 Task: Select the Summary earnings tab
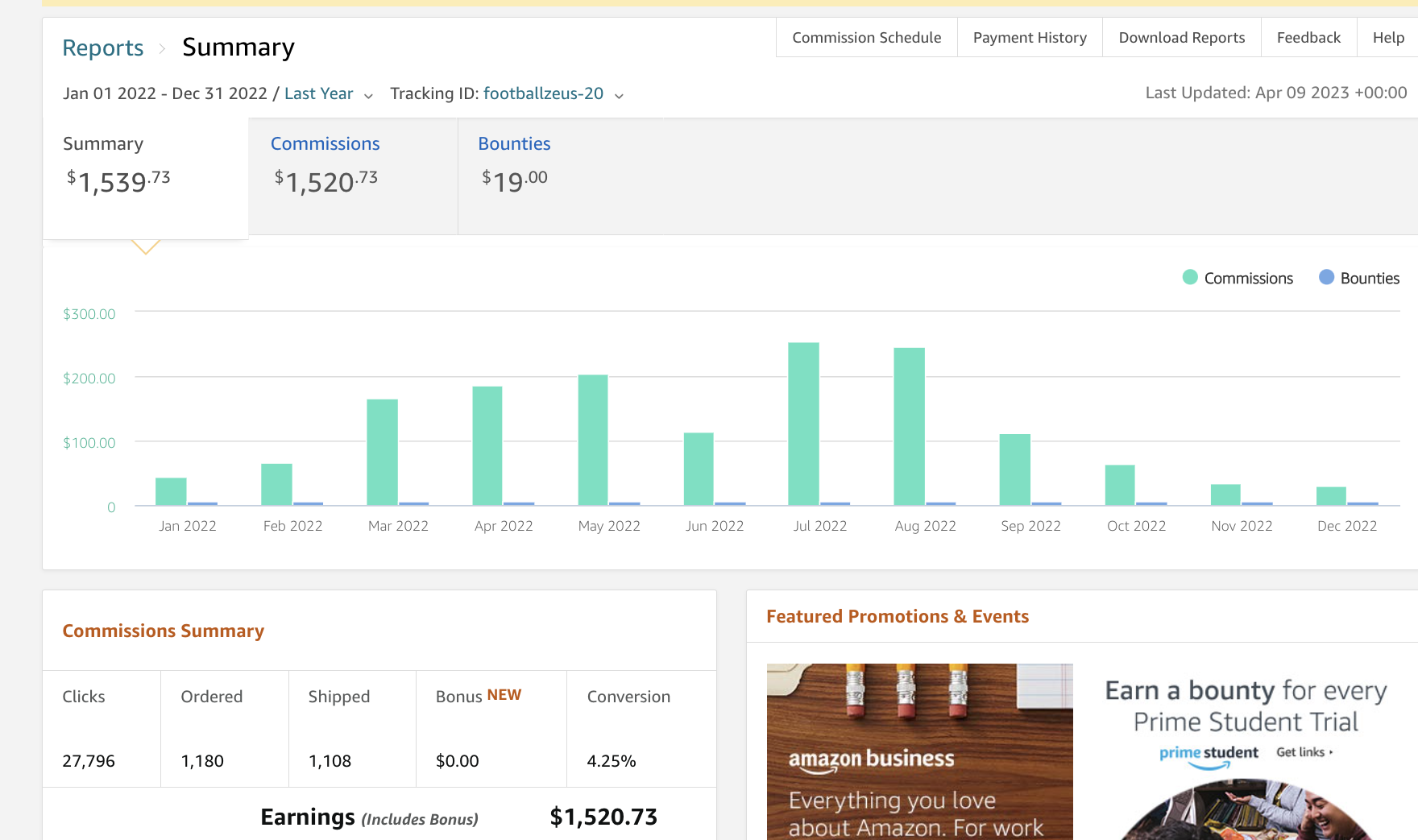(x=146, y=178)
